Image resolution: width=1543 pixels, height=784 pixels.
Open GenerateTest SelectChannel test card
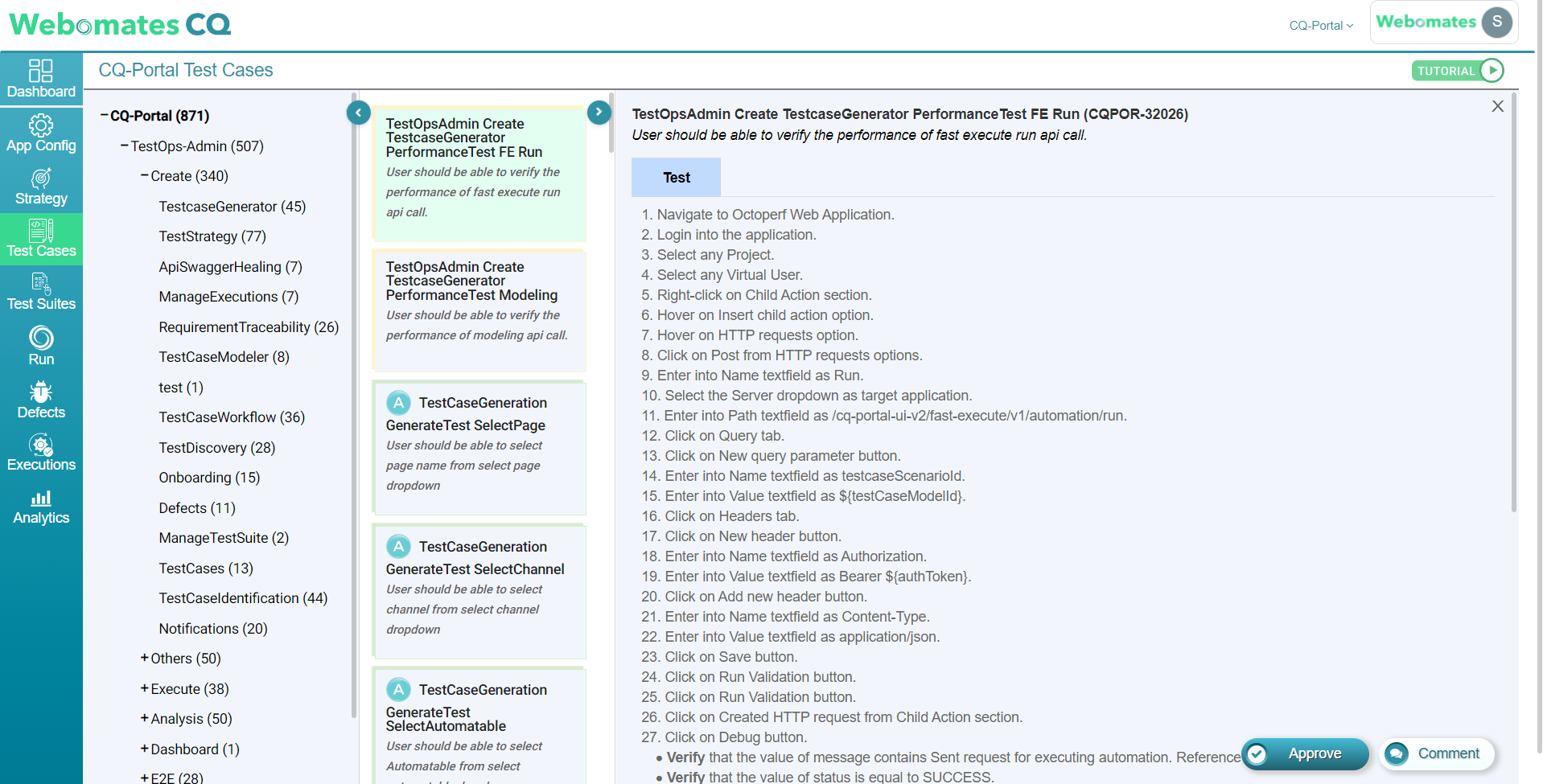pyautogui.click(x=479, y=591)
